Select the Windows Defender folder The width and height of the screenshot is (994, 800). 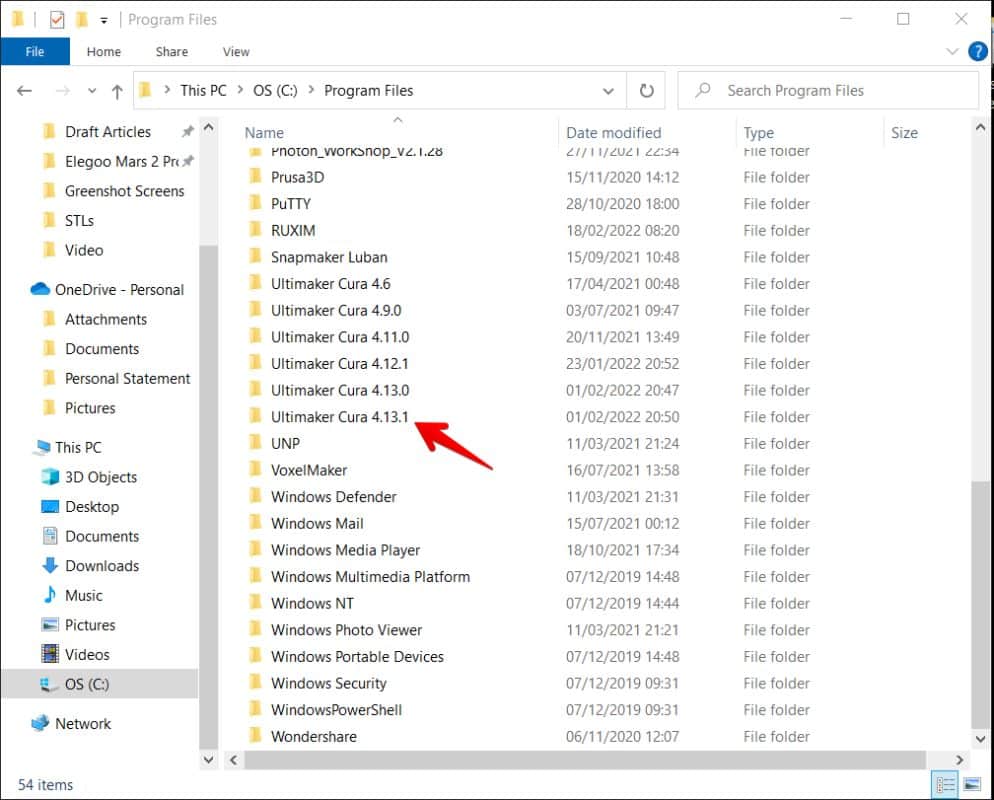coord(333,496)
